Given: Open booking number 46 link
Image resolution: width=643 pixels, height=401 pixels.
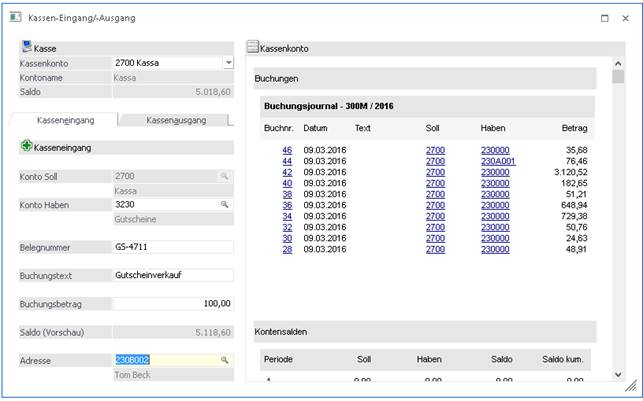Looking at the screenshot, I should click(287, 151).
